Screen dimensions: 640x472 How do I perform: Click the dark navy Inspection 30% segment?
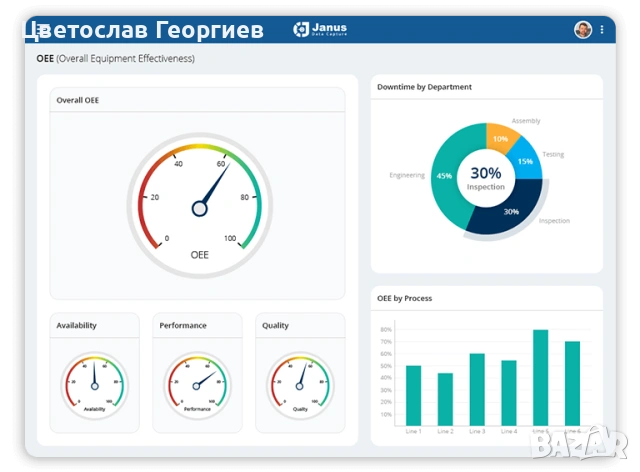[511, 210]
